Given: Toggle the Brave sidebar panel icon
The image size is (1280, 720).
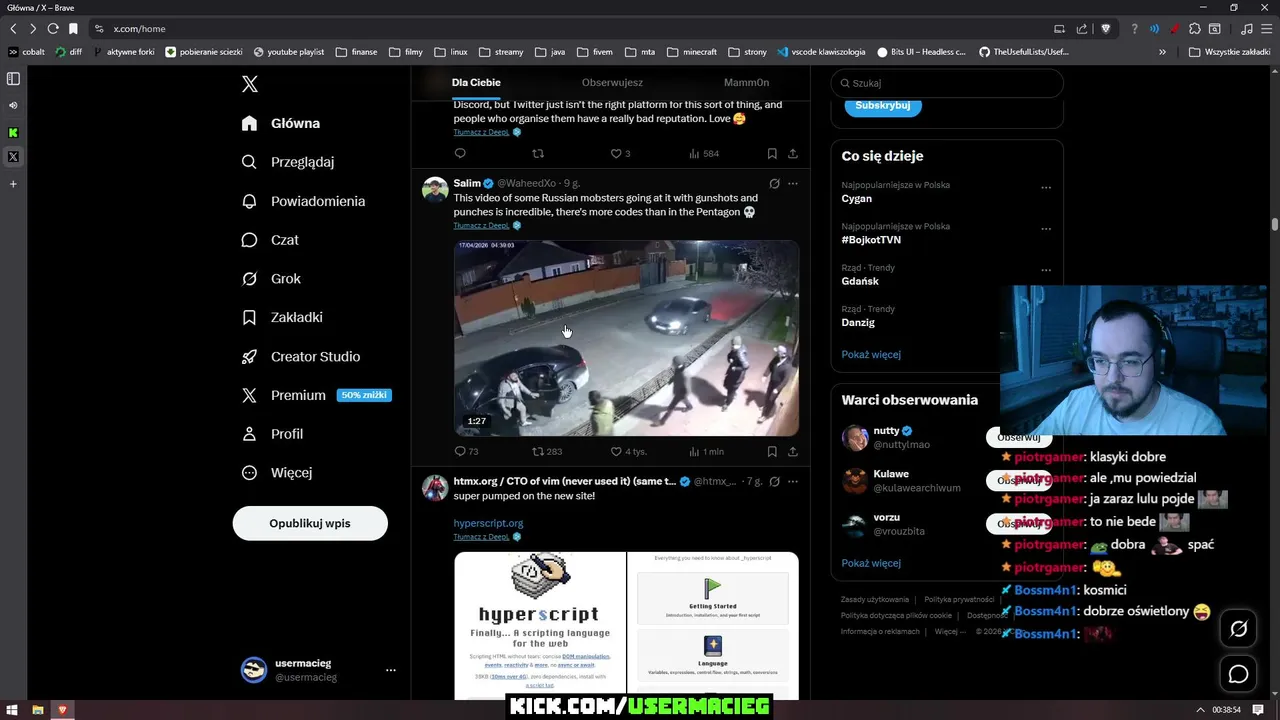Looking at the screenshot, I should (x=13, y=78).
